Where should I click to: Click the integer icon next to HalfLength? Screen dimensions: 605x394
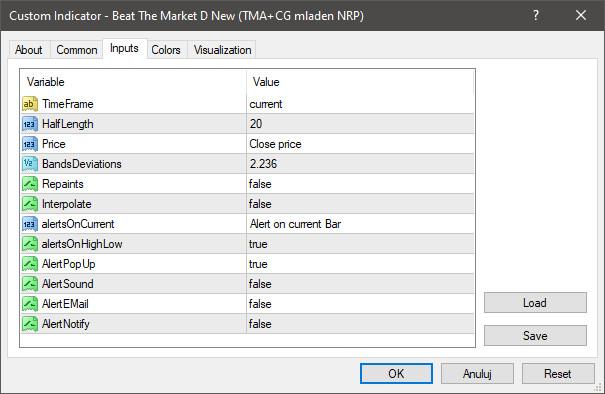click(x=30, y=124)
